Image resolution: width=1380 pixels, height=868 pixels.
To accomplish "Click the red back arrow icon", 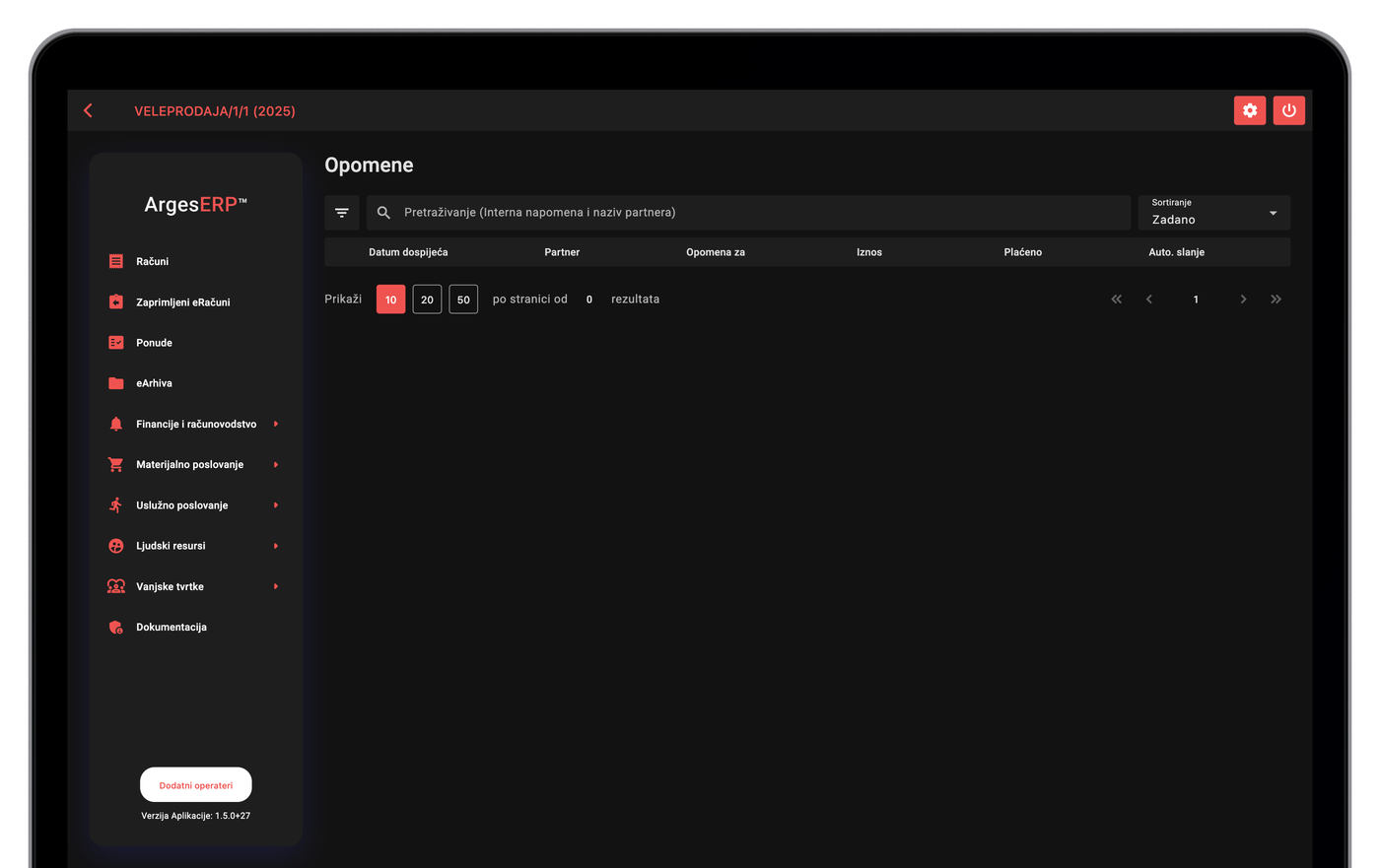I will (x=88, y=110).
